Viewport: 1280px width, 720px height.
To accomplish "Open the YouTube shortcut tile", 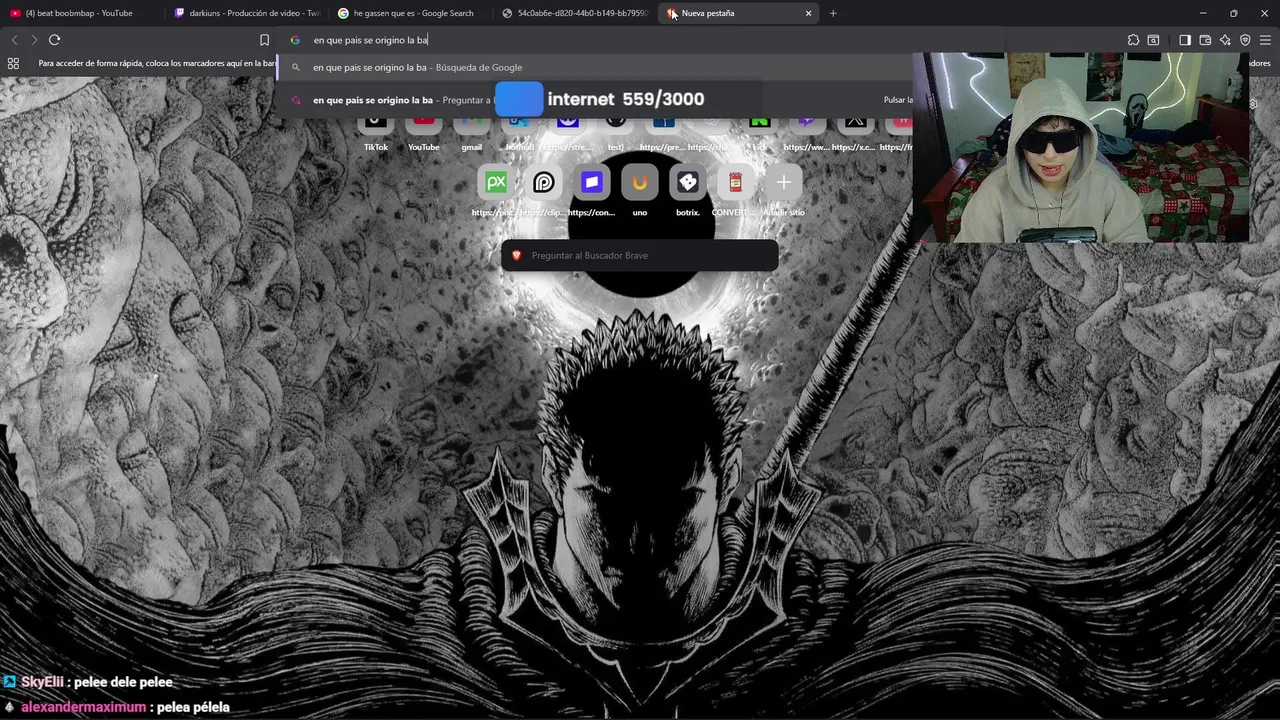I will coord(424,132).
